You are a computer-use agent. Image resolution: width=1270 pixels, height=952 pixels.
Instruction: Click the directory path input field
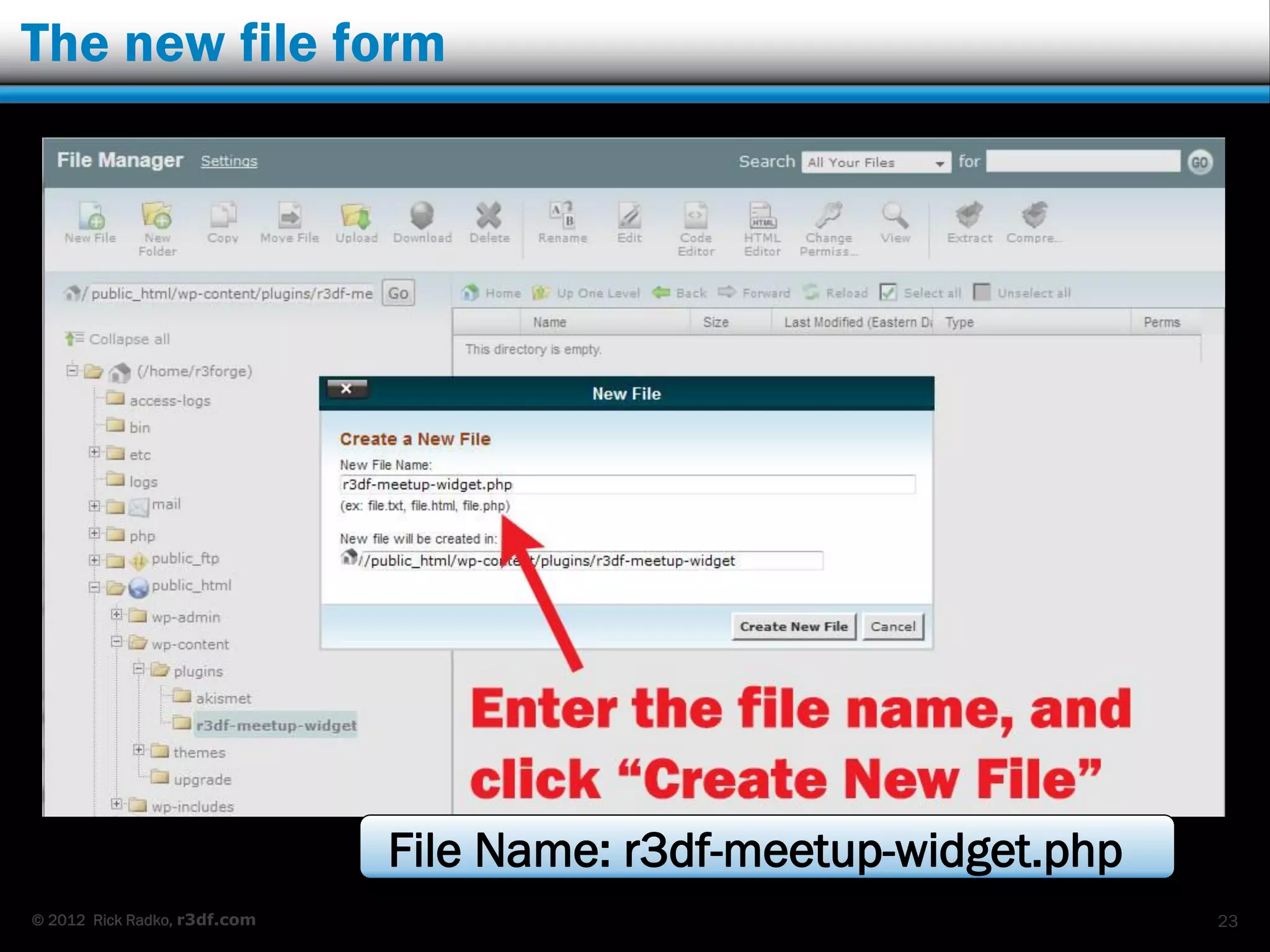pos(231,293)
